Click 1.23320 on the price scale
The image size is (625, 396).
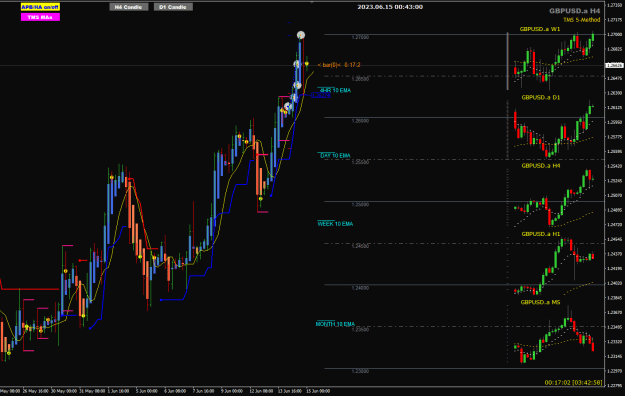[x=615, y=342]
